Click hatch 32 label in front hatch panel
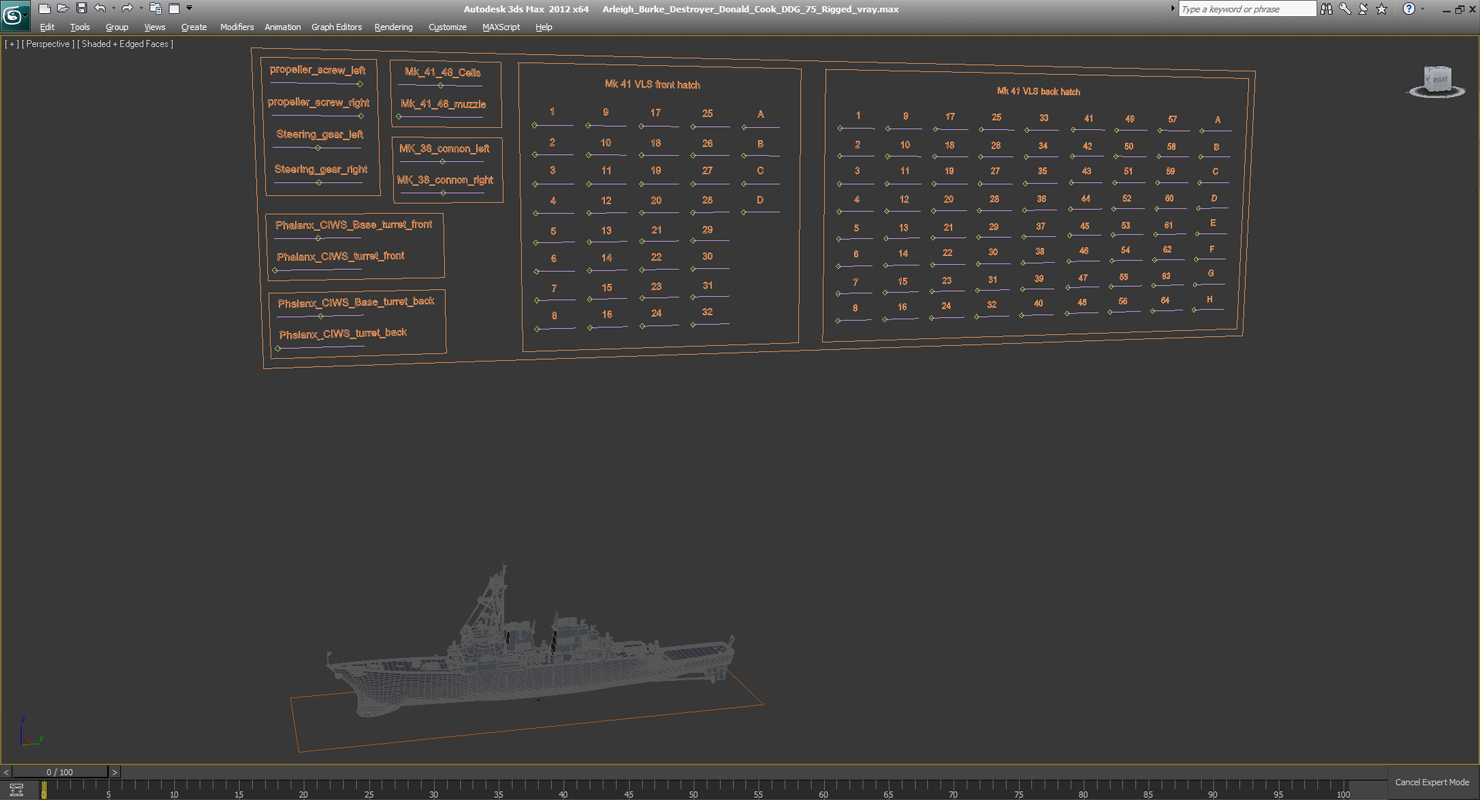Image resolution: width=1480 pixels, height=800 pixels. pyautogui.click(x=707, y=312)
